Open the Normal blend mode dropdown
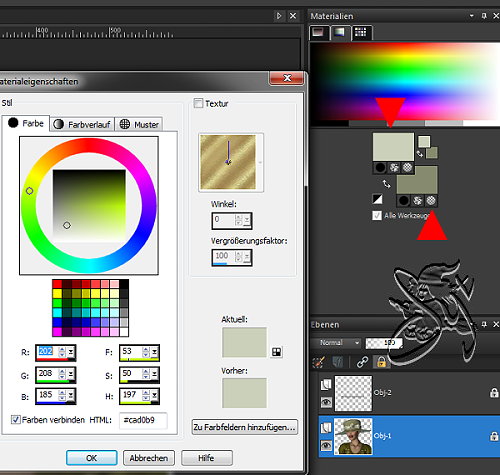This screenshot has width=500, height=475. tap(336, 342)
